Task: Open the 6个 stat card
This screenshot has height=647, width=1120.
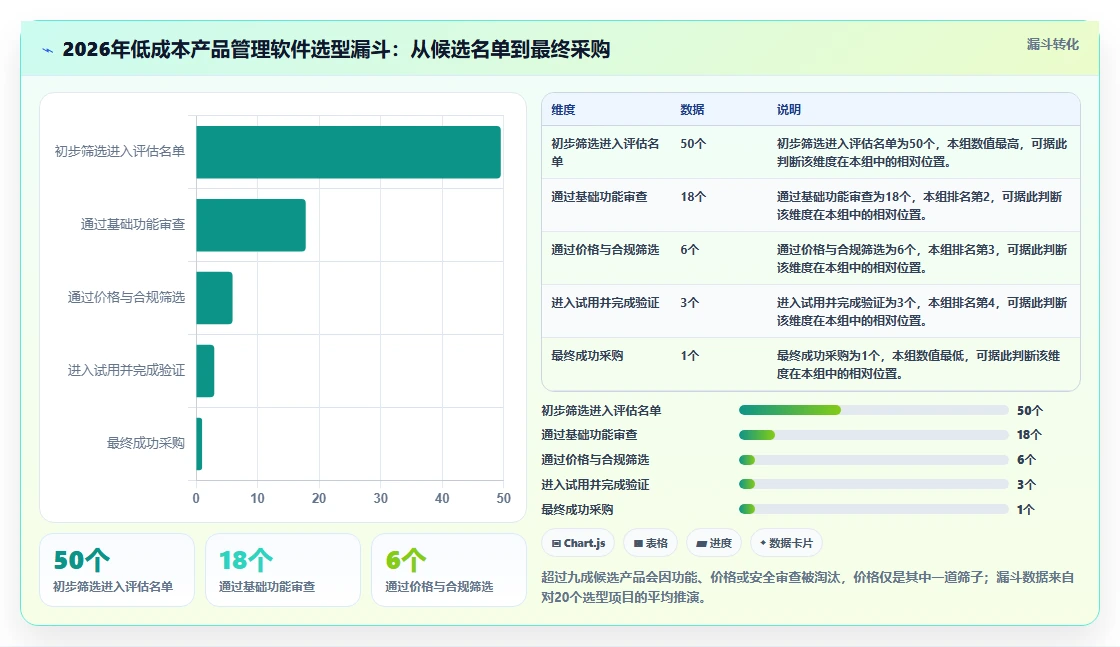Action: [449, 570]
